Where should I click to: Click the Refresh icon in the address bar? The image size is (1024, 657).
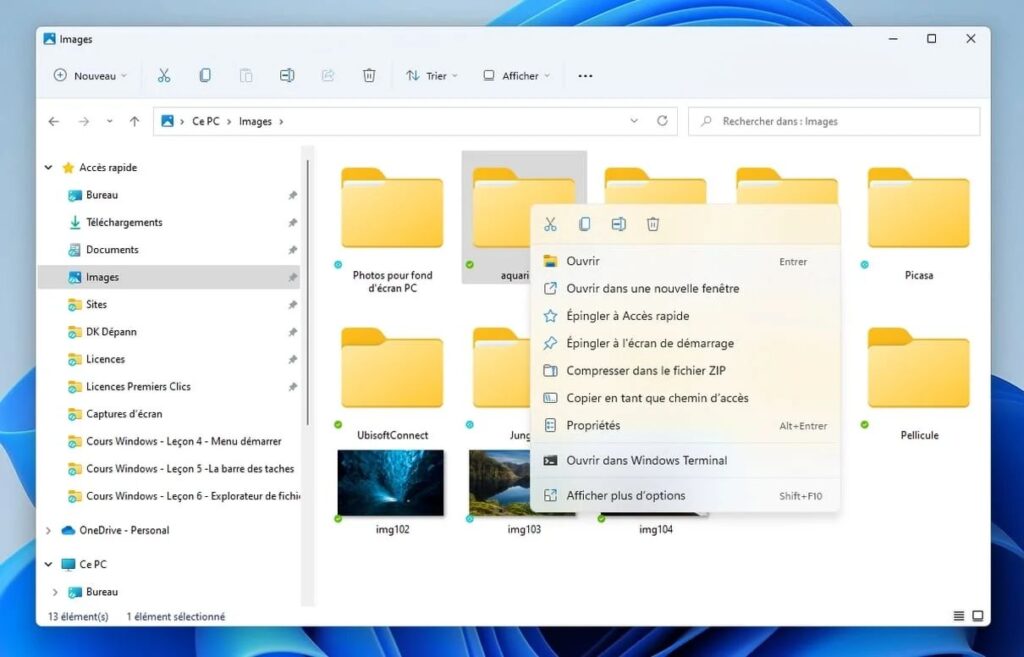[662, 121]
